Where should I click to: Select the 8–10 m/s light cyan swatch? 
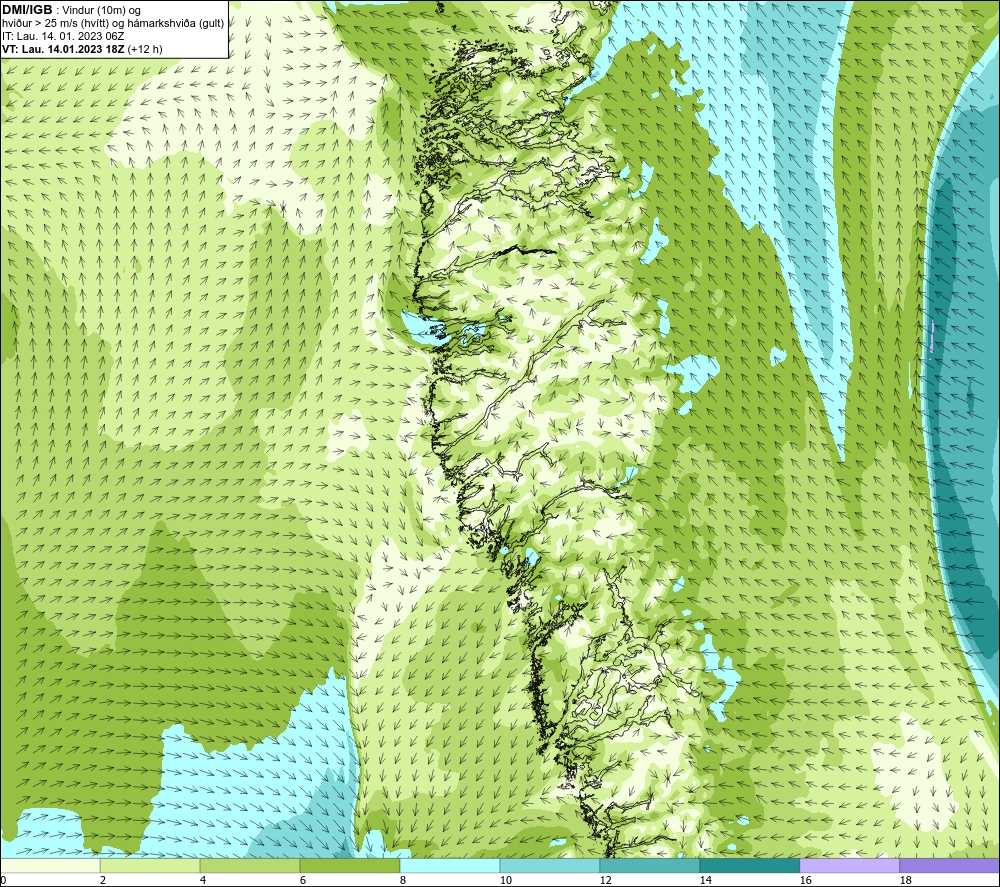450,866
